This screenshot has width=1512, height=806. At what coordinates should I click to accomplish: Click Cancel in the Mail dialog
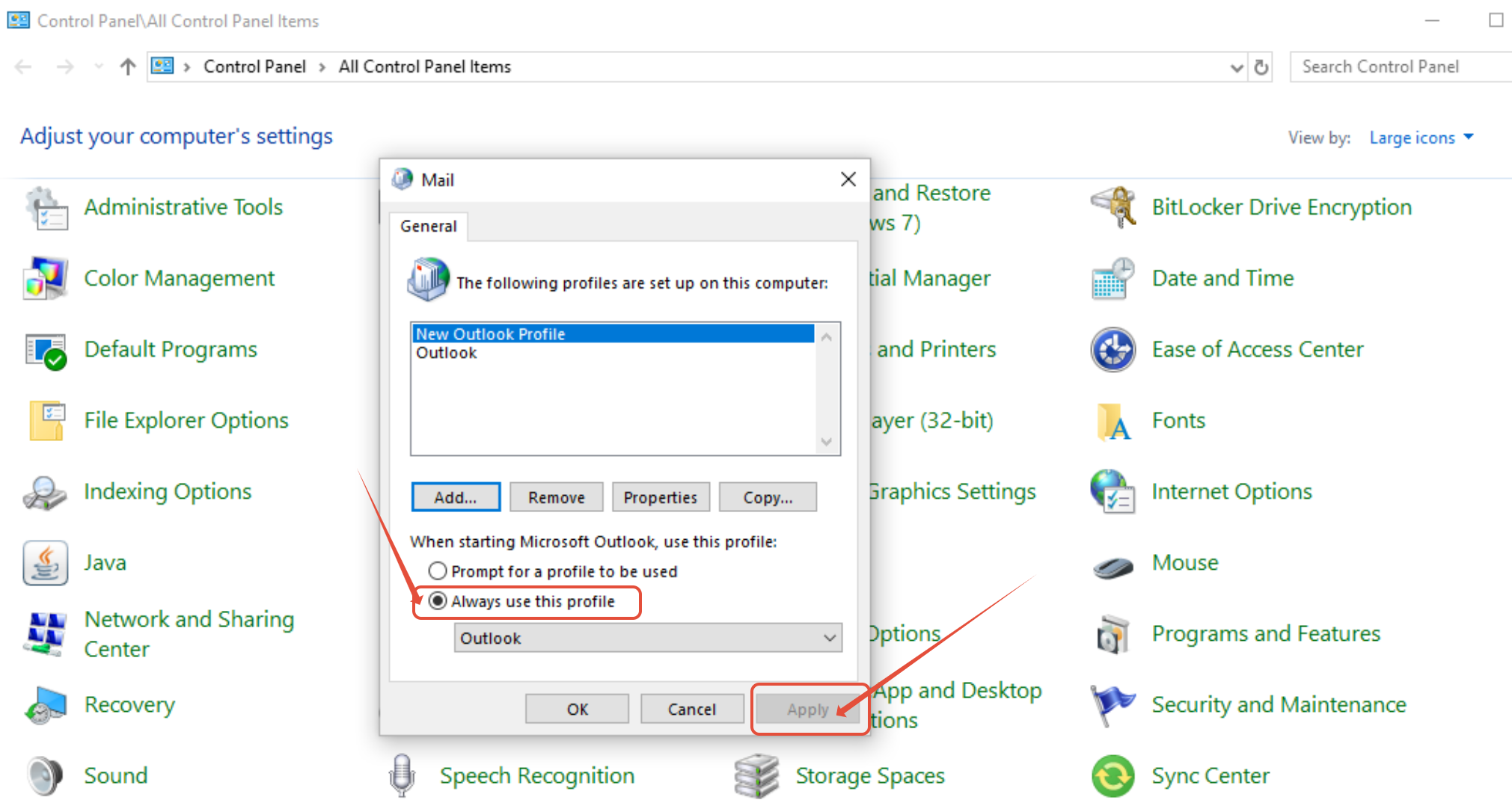tap(692, 709)
